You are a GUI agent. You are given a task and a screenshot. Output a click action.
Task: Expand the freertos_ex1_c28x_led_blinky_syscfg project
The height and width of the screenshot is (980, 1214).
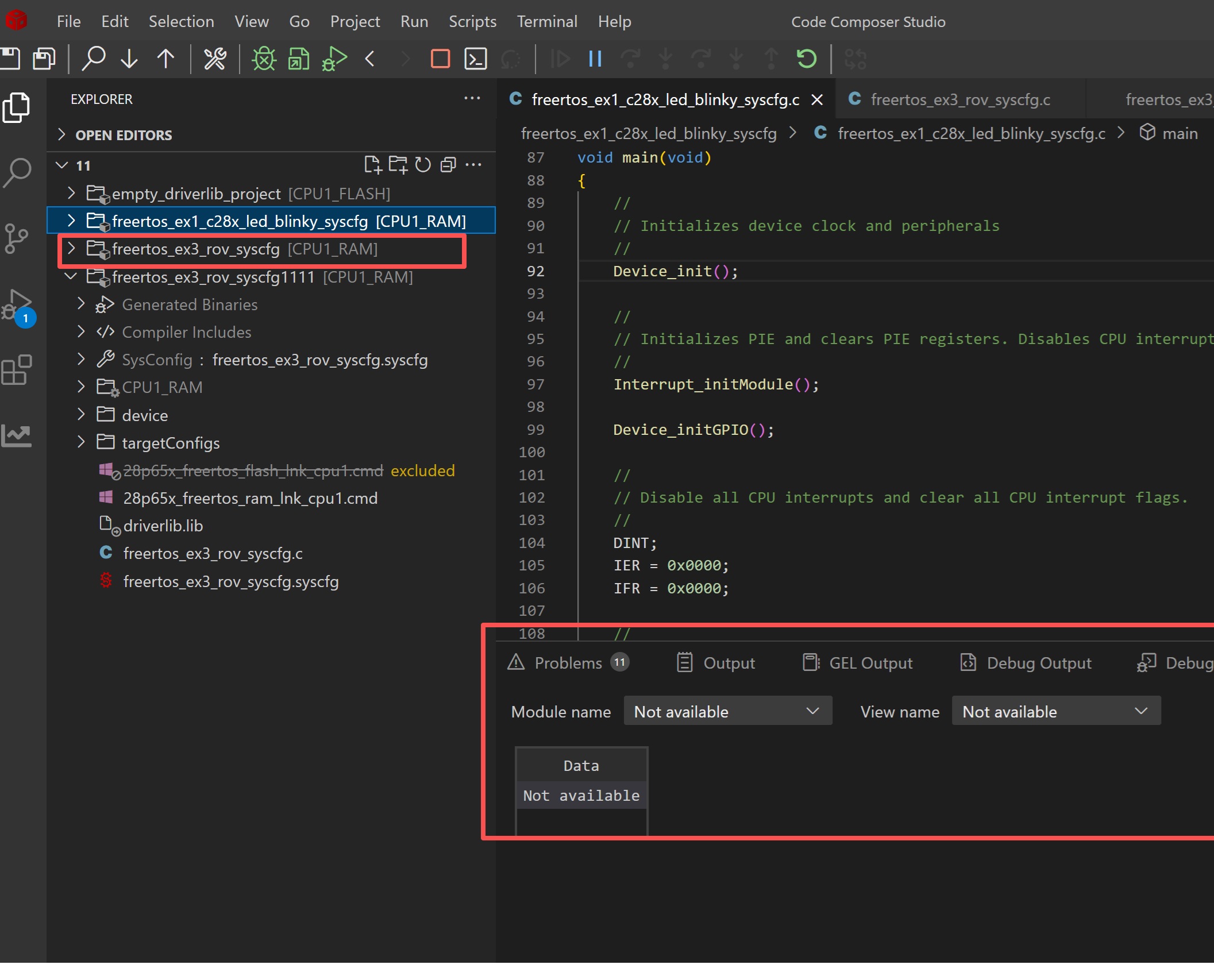click(x=71, y=221)
